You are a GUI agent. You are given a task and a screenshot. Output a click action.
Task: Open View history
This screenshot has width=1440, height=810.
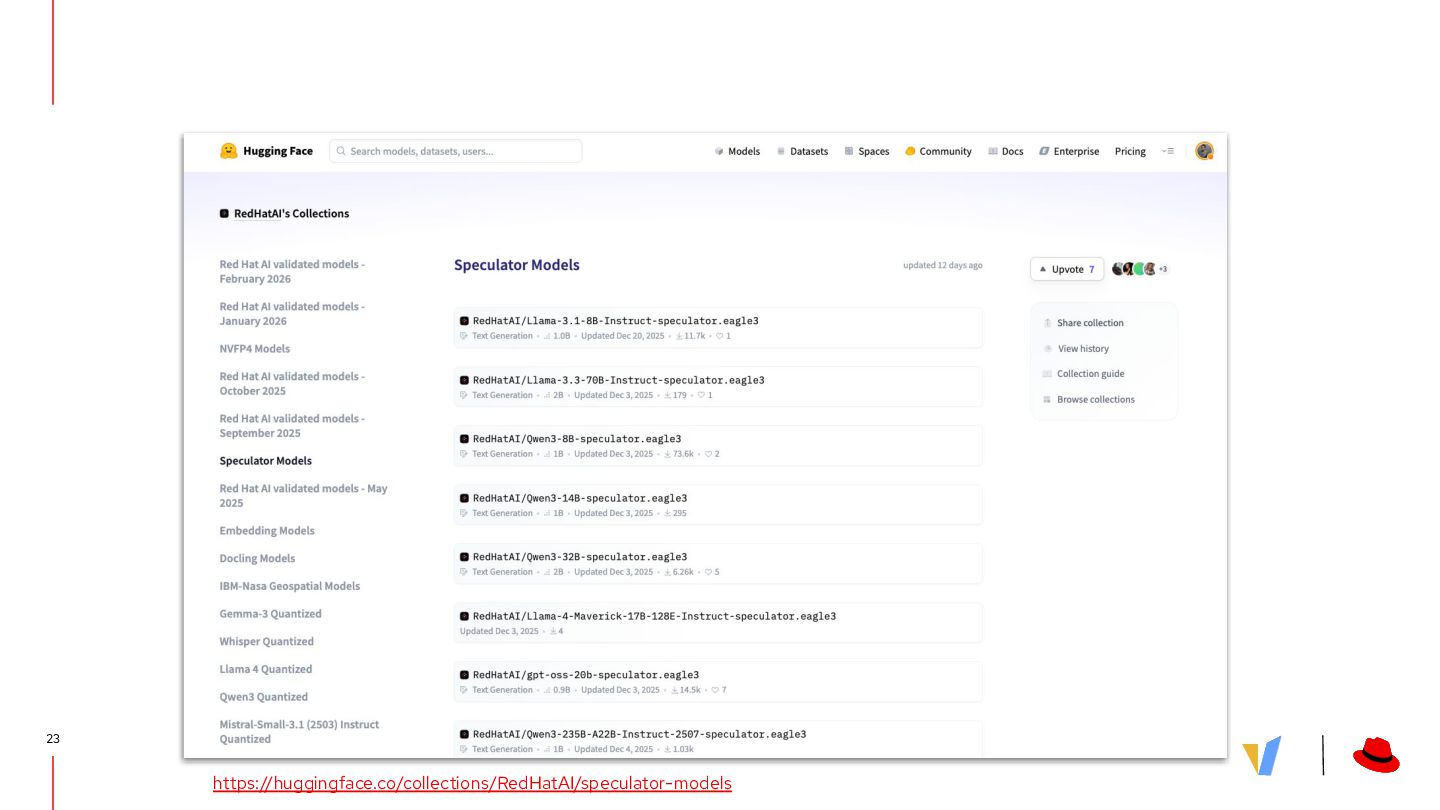coord(1083,349)
